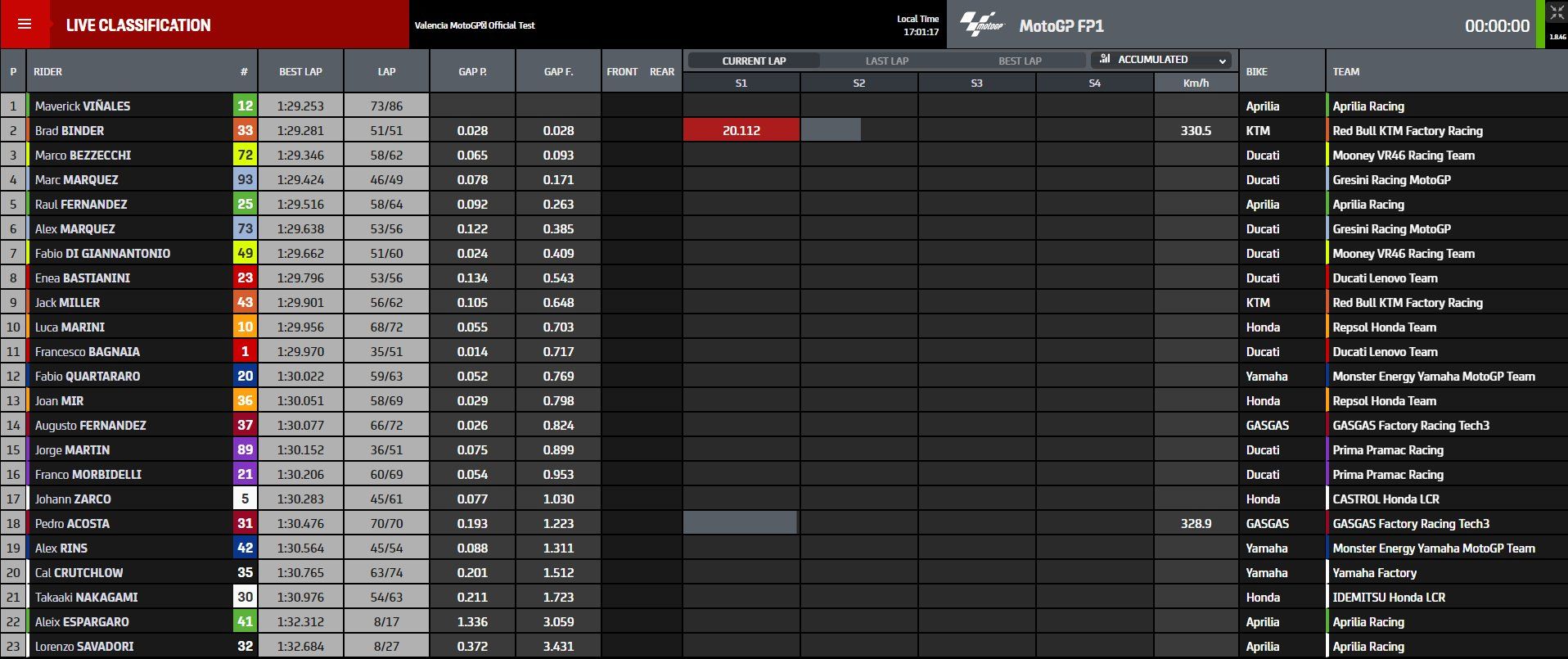Click session timer 00:00:00
Viewport: 1568px width, 659px height.
tap(1497, 26)
